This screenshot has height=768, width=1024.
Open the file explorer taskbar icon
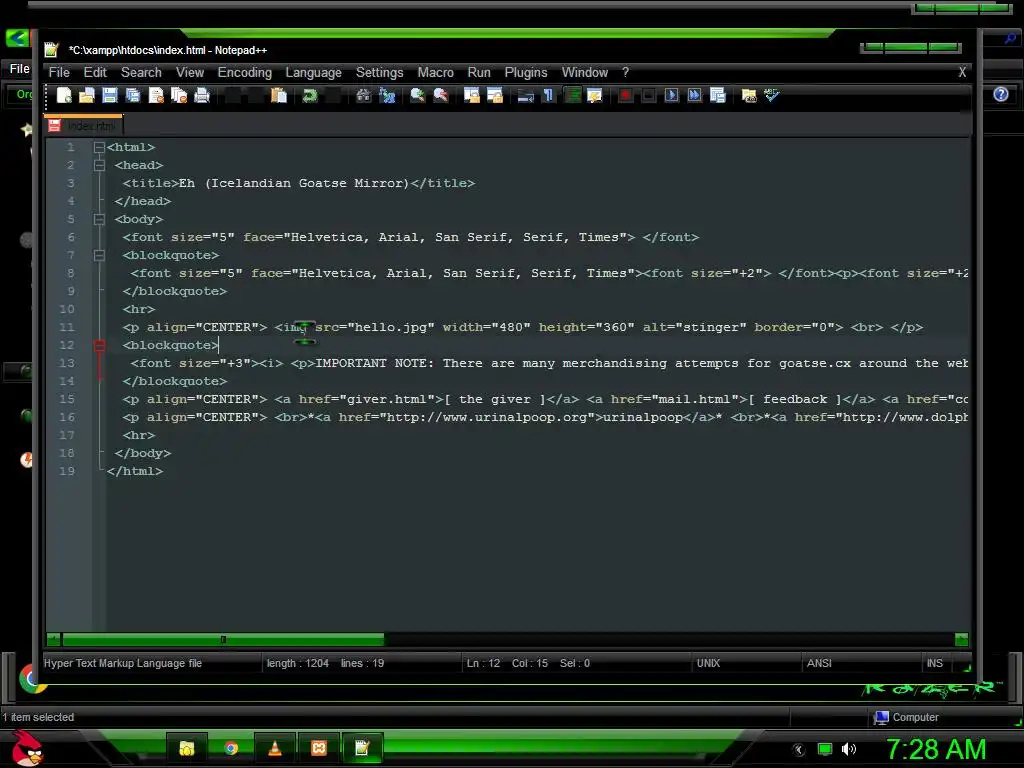coord(187,748)
